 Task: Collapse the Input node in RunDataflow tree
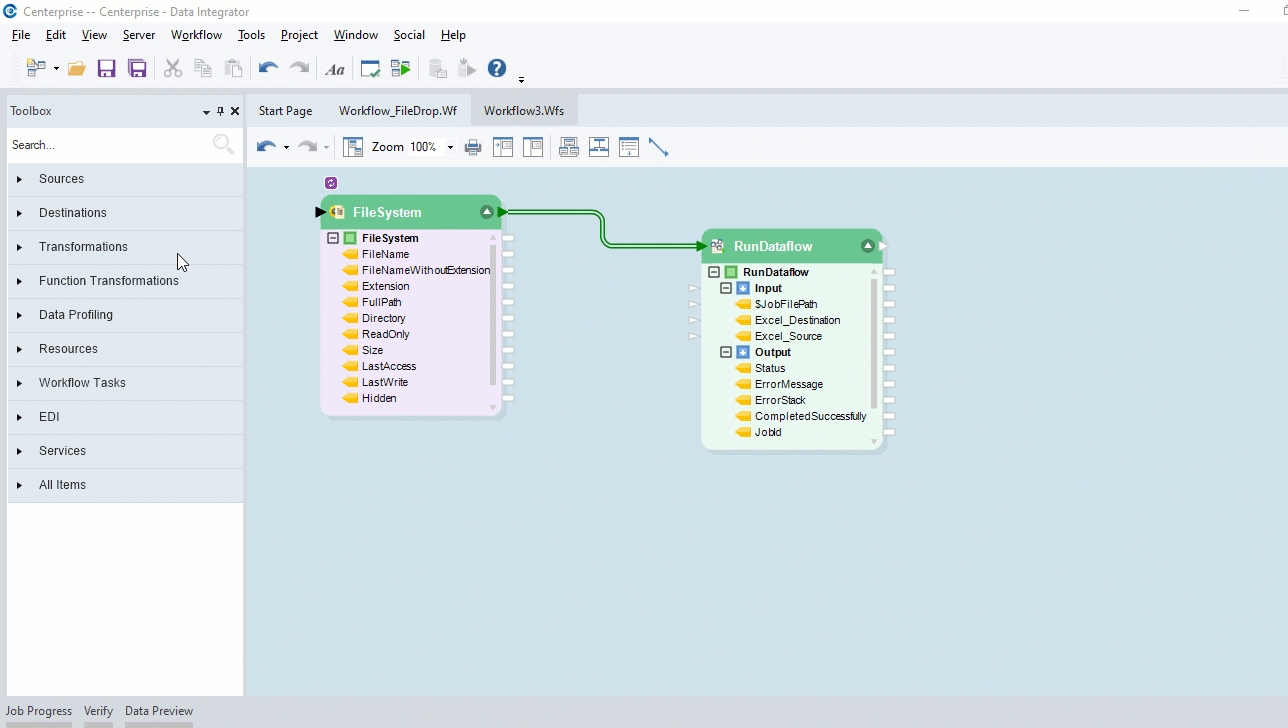click(x=726, y=288)
